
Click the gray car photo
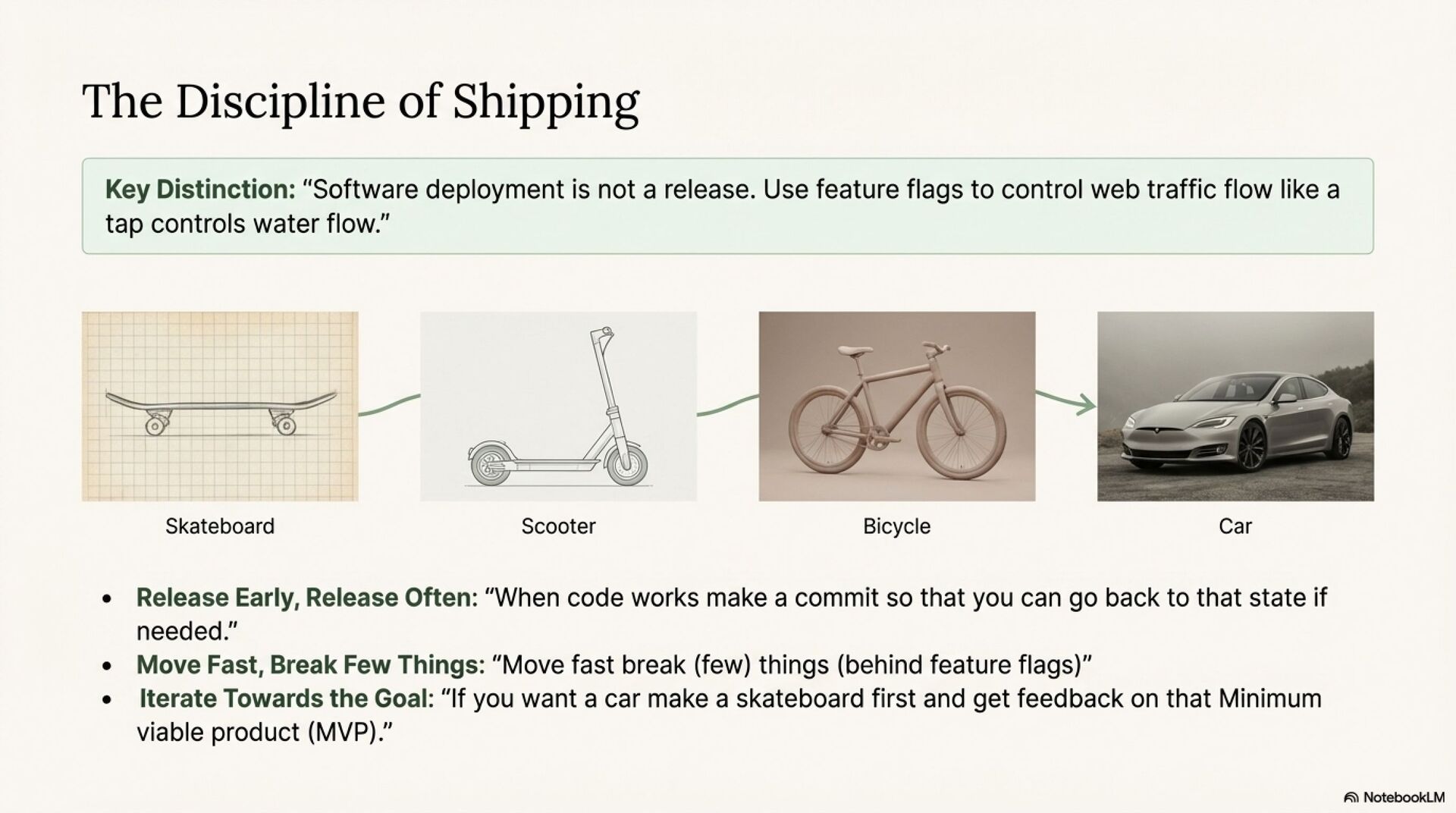click(1235, 406)
